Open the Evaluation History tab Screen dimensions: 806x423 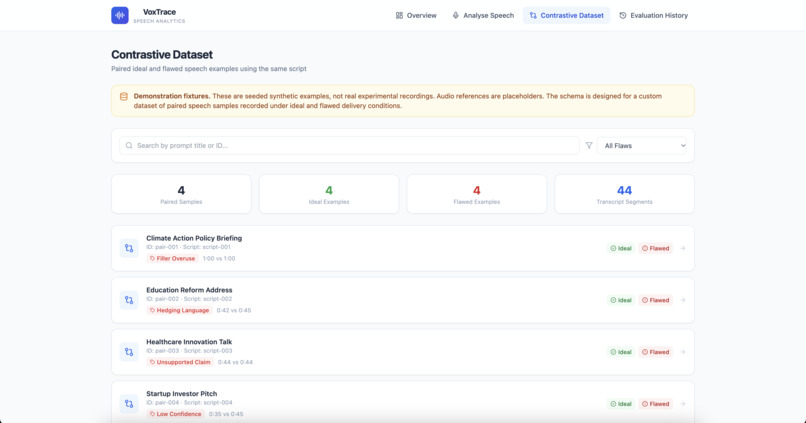(x=653, y=15)
